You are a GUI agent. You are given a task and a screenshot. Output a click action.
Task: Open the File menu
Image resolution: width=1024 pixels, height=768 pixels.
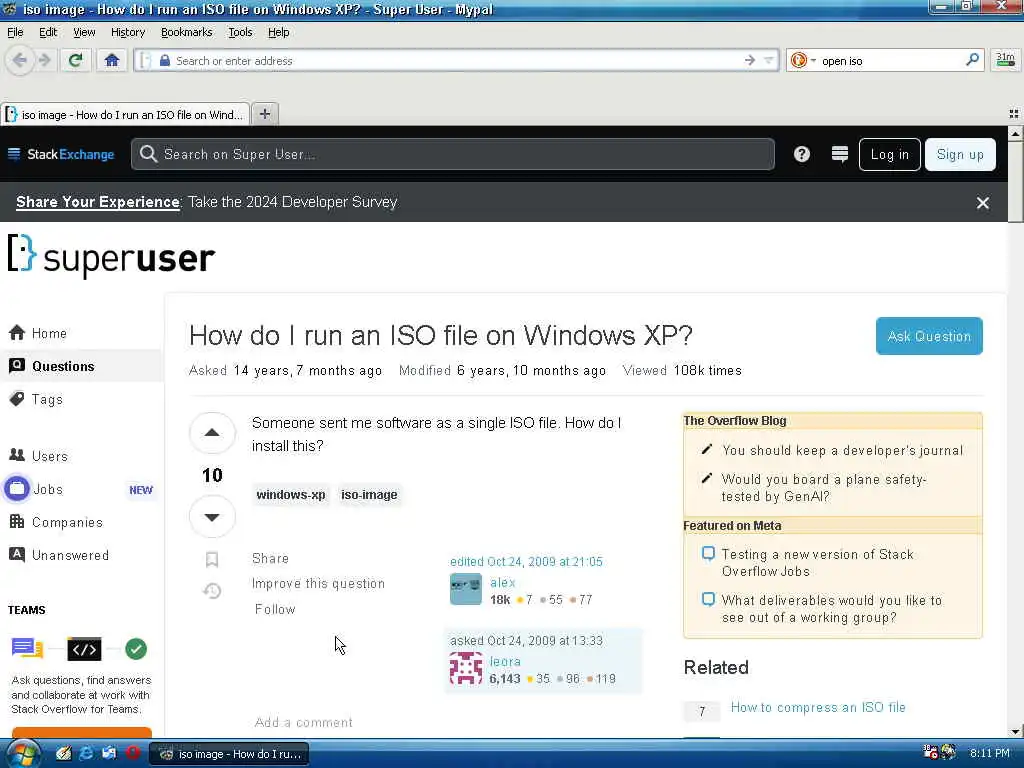coord(15,32)
